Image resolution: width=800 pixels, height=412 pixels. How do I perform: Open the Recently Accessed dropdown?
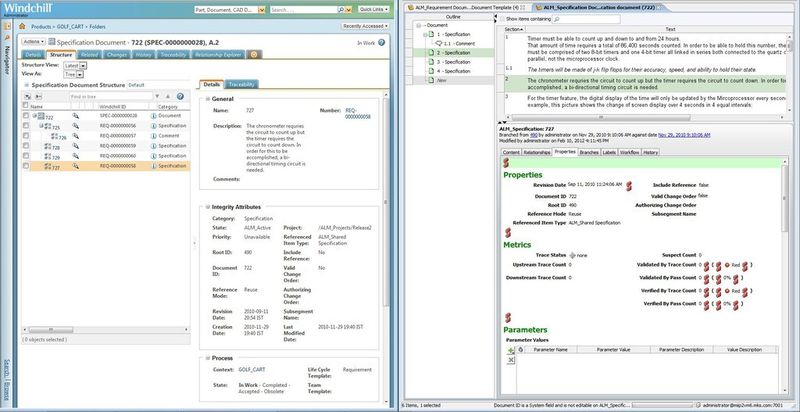click(365, 26)
